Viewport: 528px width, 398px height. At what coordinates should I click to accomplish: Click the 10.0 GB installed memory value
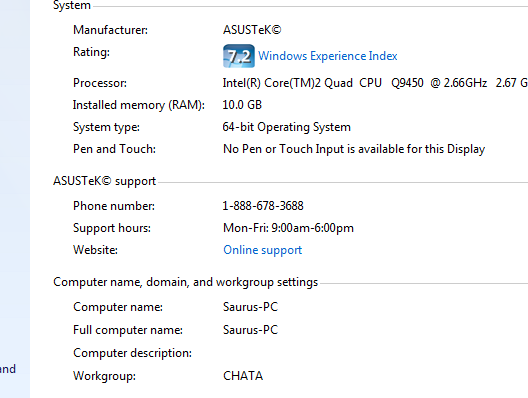[x=242, y=105]
